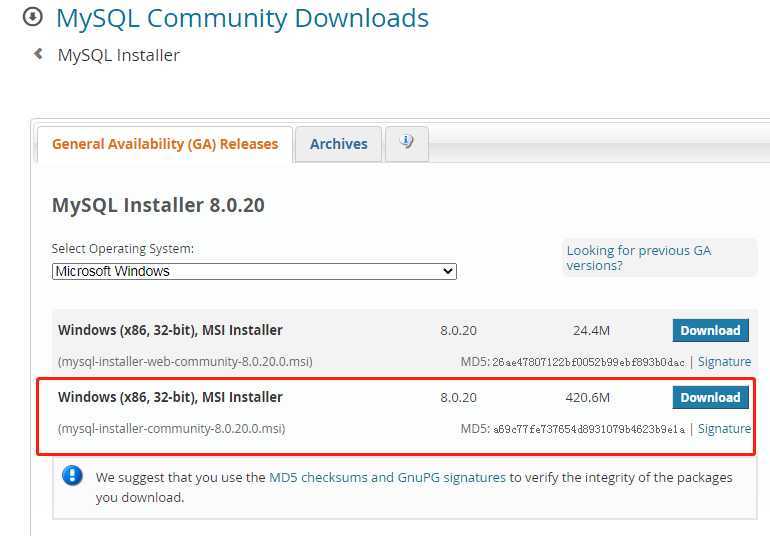This screenshot has width=770, height=536.
Task: Click version 8.0.20 in the 24.4M row
Action: [458, 330]
